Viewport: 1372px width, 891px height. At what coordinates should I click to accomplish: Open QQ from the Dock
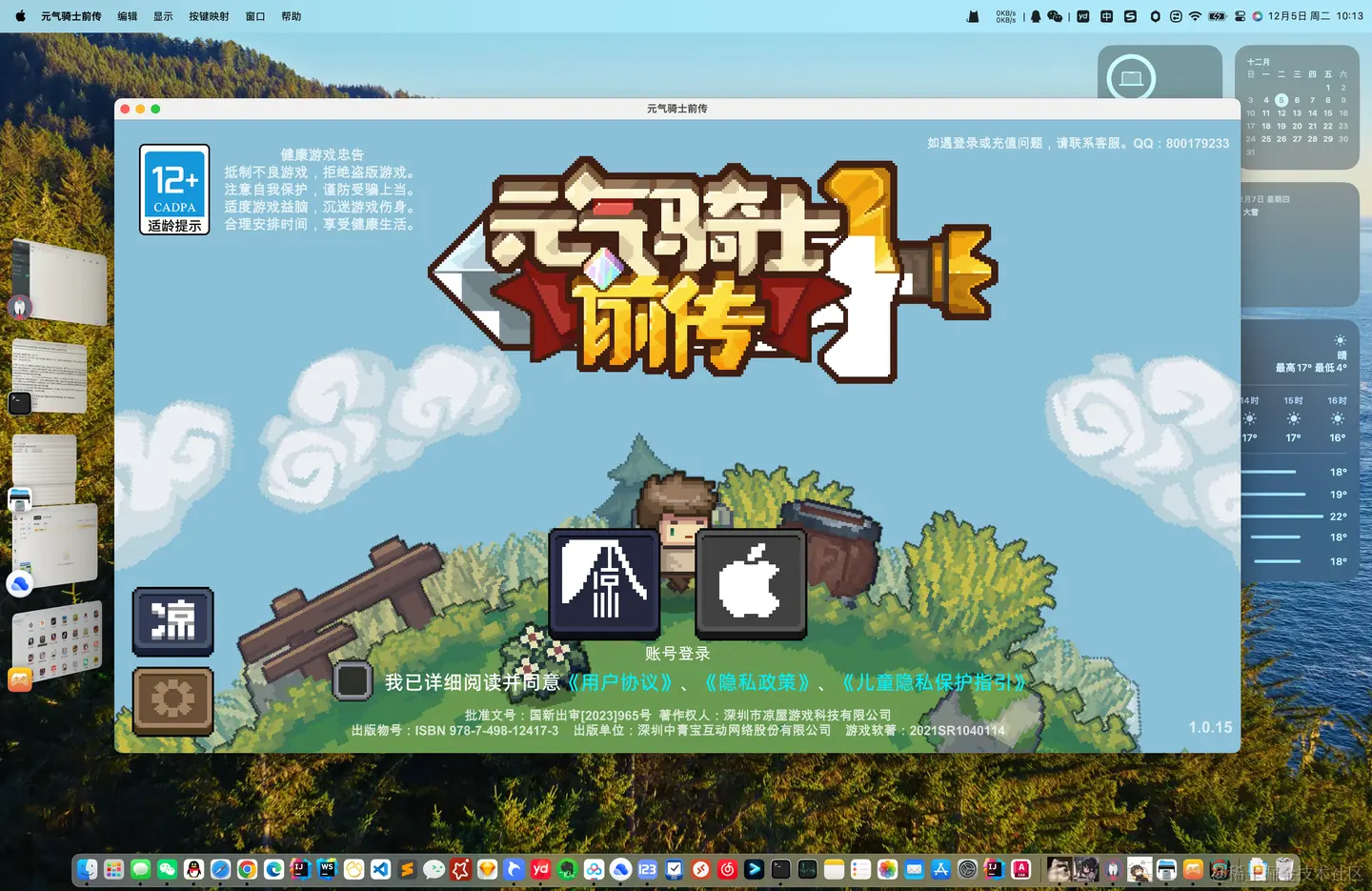click(193, 869)
